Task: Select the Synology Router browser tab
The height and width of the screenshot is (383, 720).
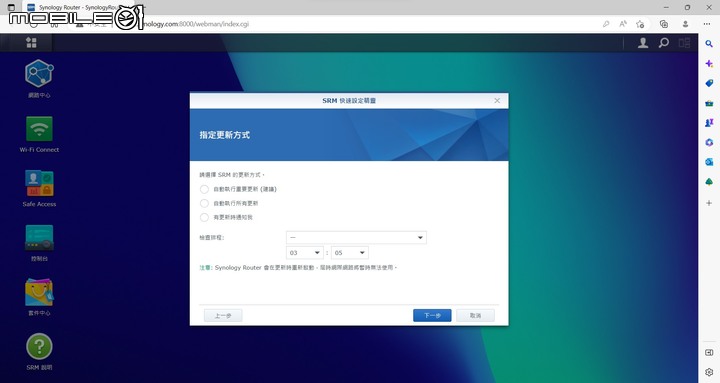Action: click(x=78, y=7)
